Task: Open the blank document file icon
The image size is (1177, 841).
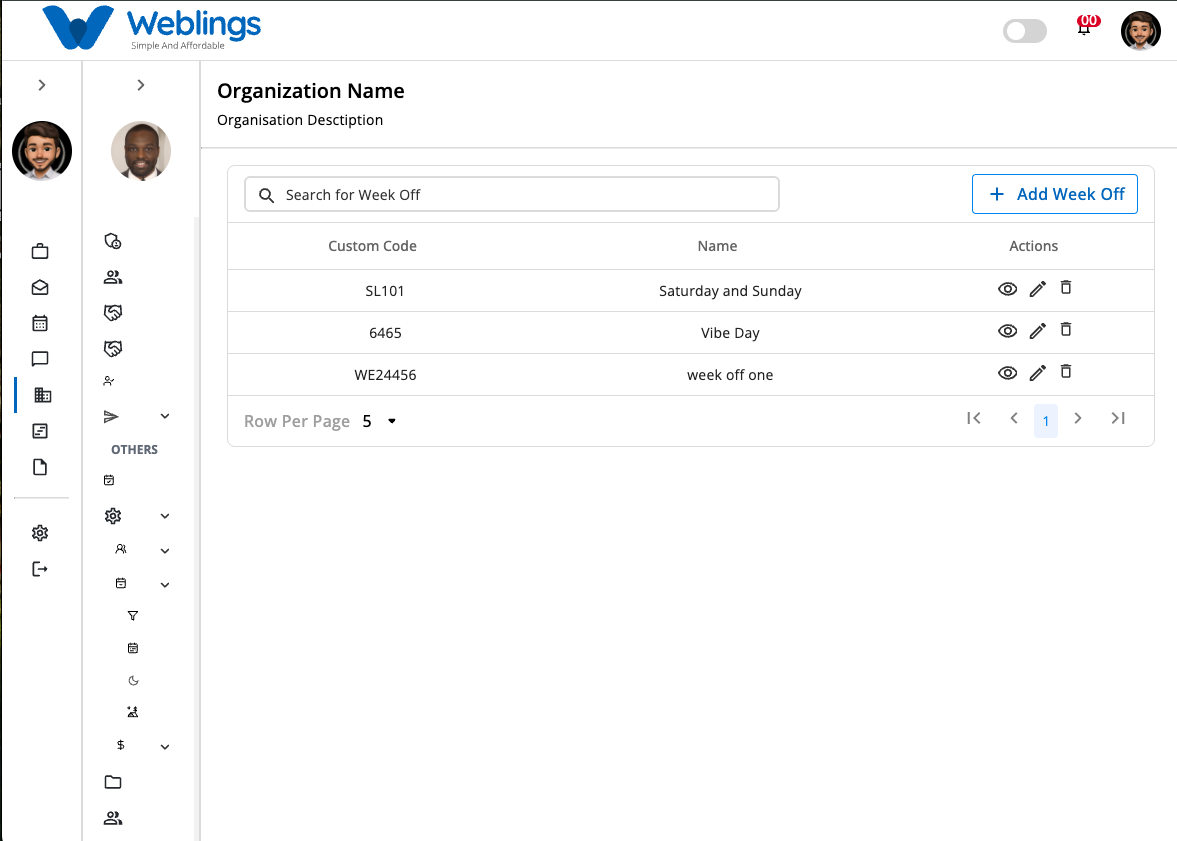Action: click(x=40, y=467)
